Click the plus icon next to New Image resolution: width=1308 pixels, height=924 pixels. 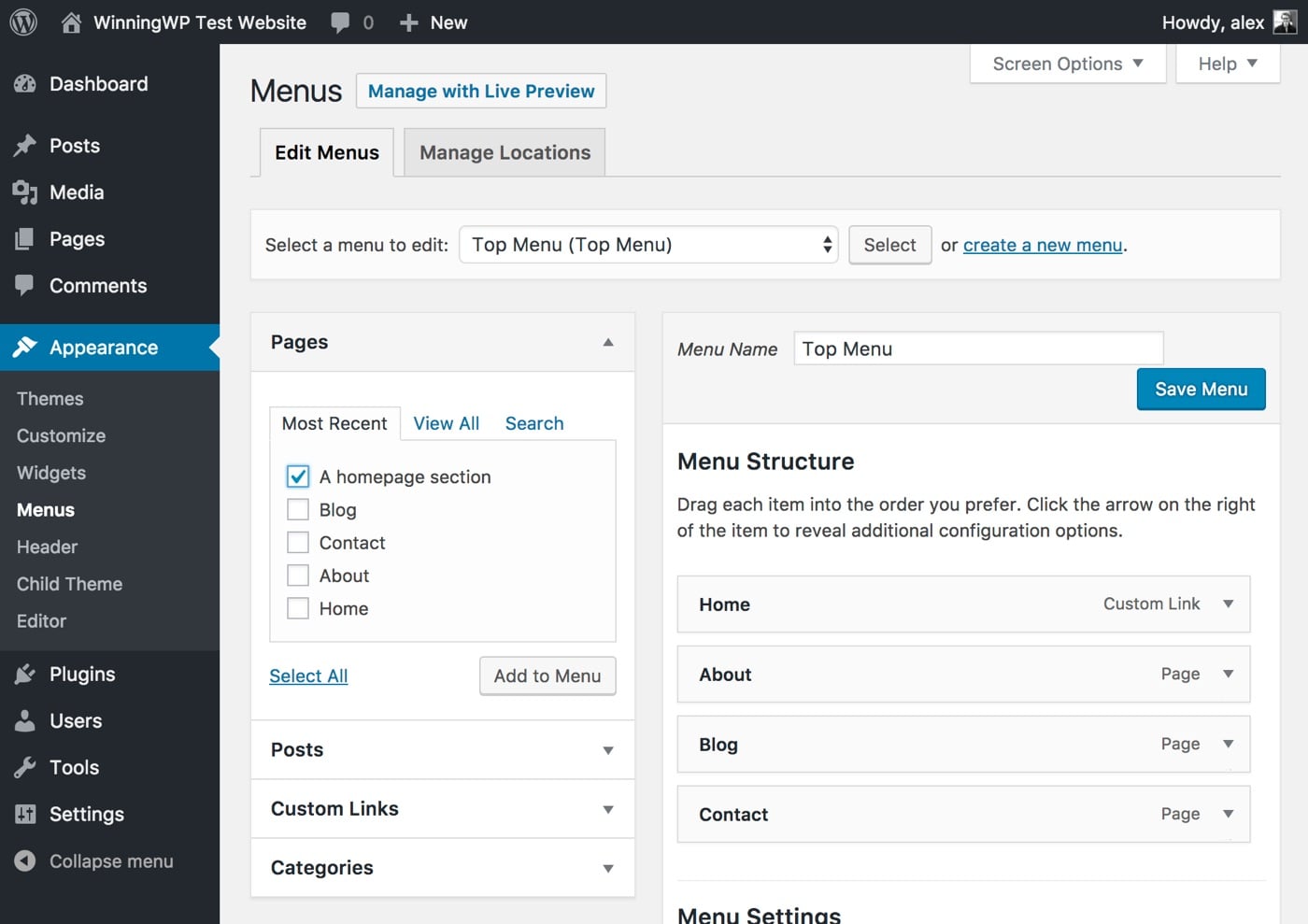tap(408, 22)
